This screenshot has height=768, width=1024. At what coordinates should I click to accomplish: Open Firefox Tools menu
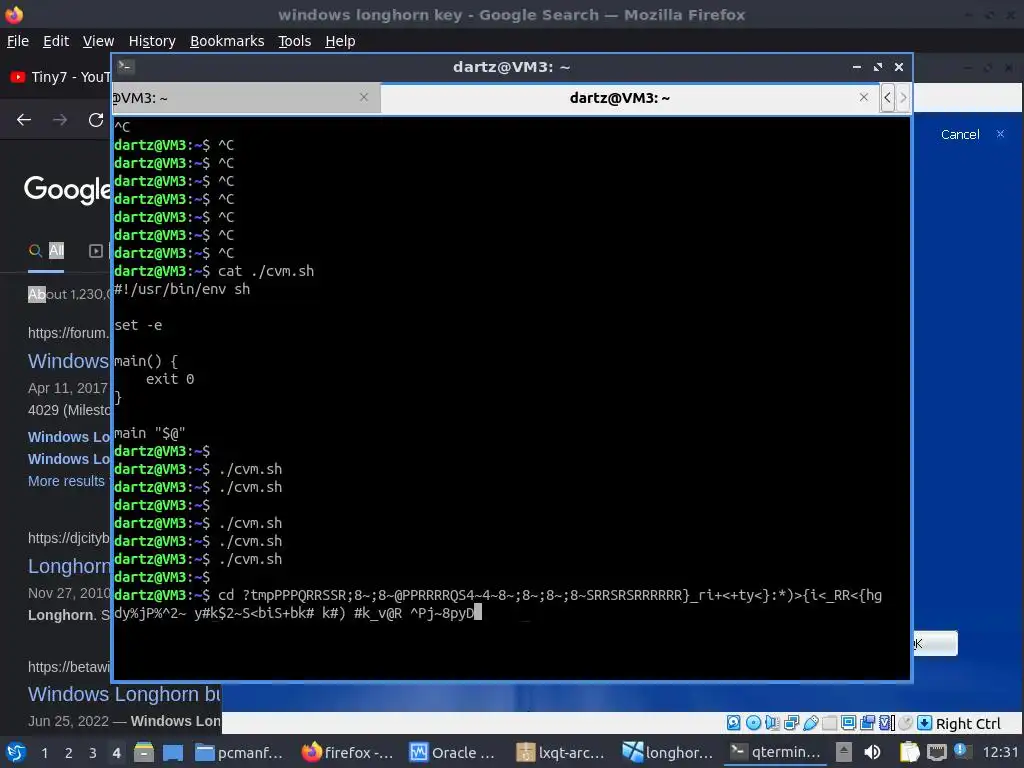(295, 41)
